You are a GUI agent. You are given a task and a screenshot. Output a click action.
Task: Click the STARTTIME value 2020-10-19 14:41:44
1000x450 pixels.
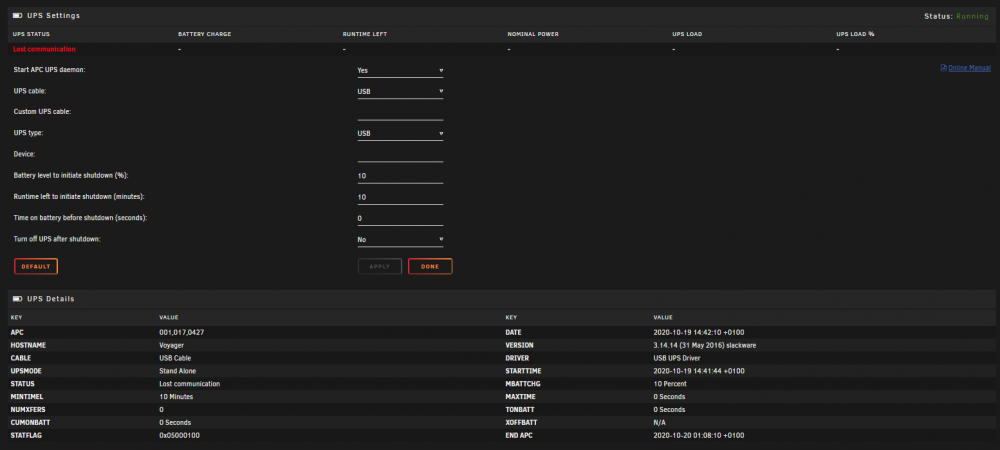699,371
